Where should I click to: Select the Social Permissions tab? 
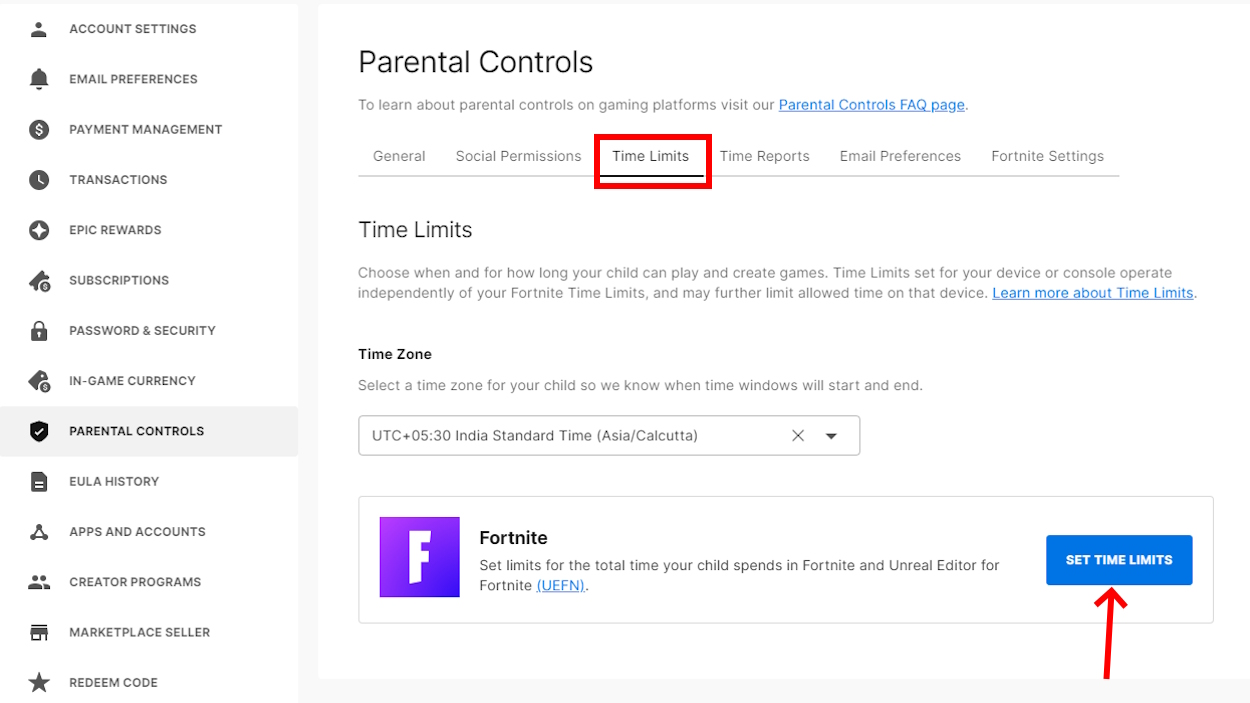(x=517, y=156)
